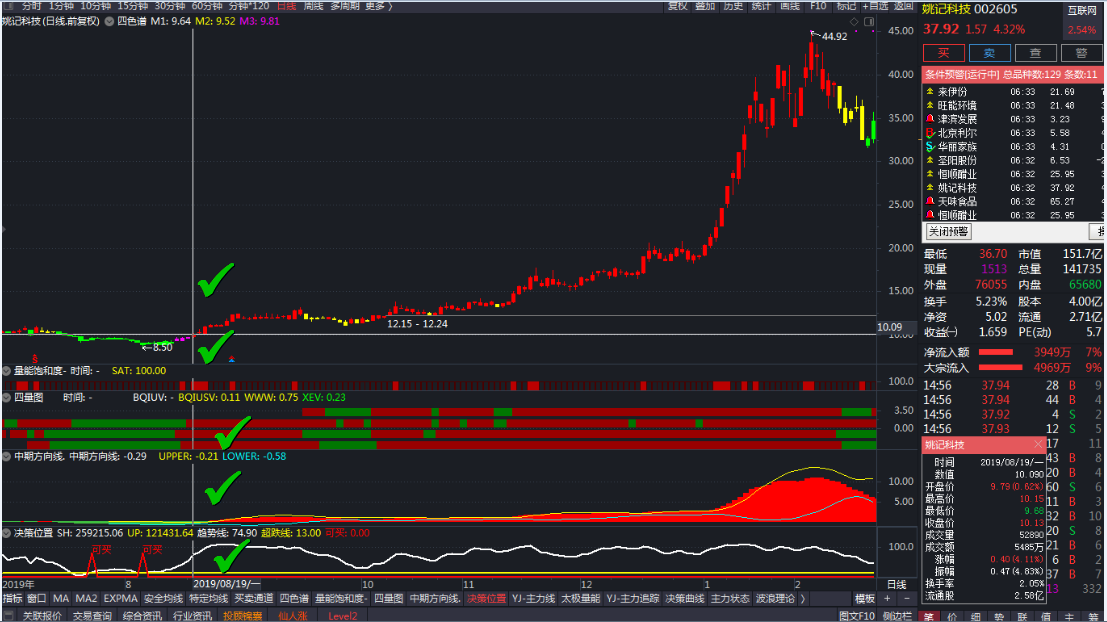Toggle the 量能饱和度 indicator panel circle
This screenshot has height=622, width=1107.
tap(7, 370)
